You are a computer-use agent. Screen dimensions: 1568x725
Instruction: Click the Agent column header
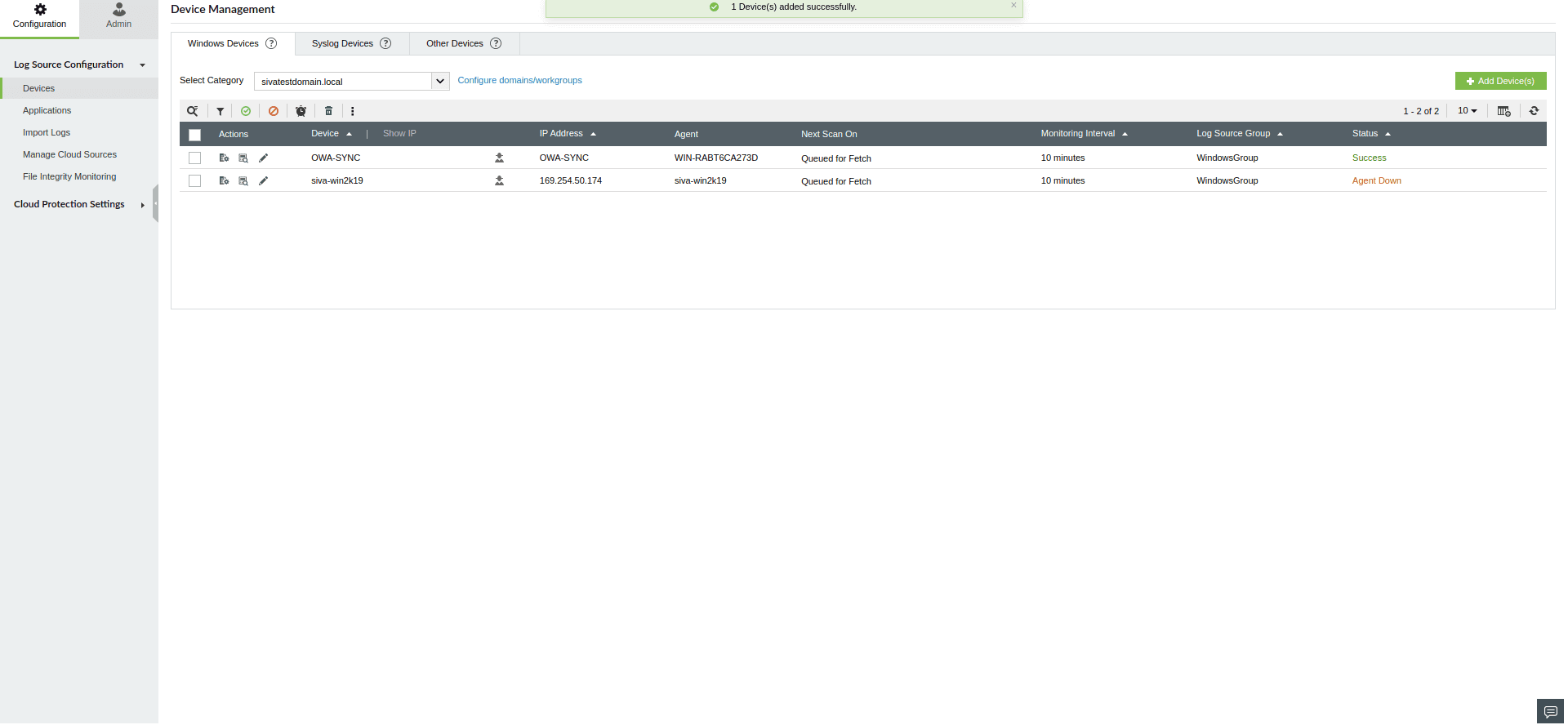click(x=686, y=134)
